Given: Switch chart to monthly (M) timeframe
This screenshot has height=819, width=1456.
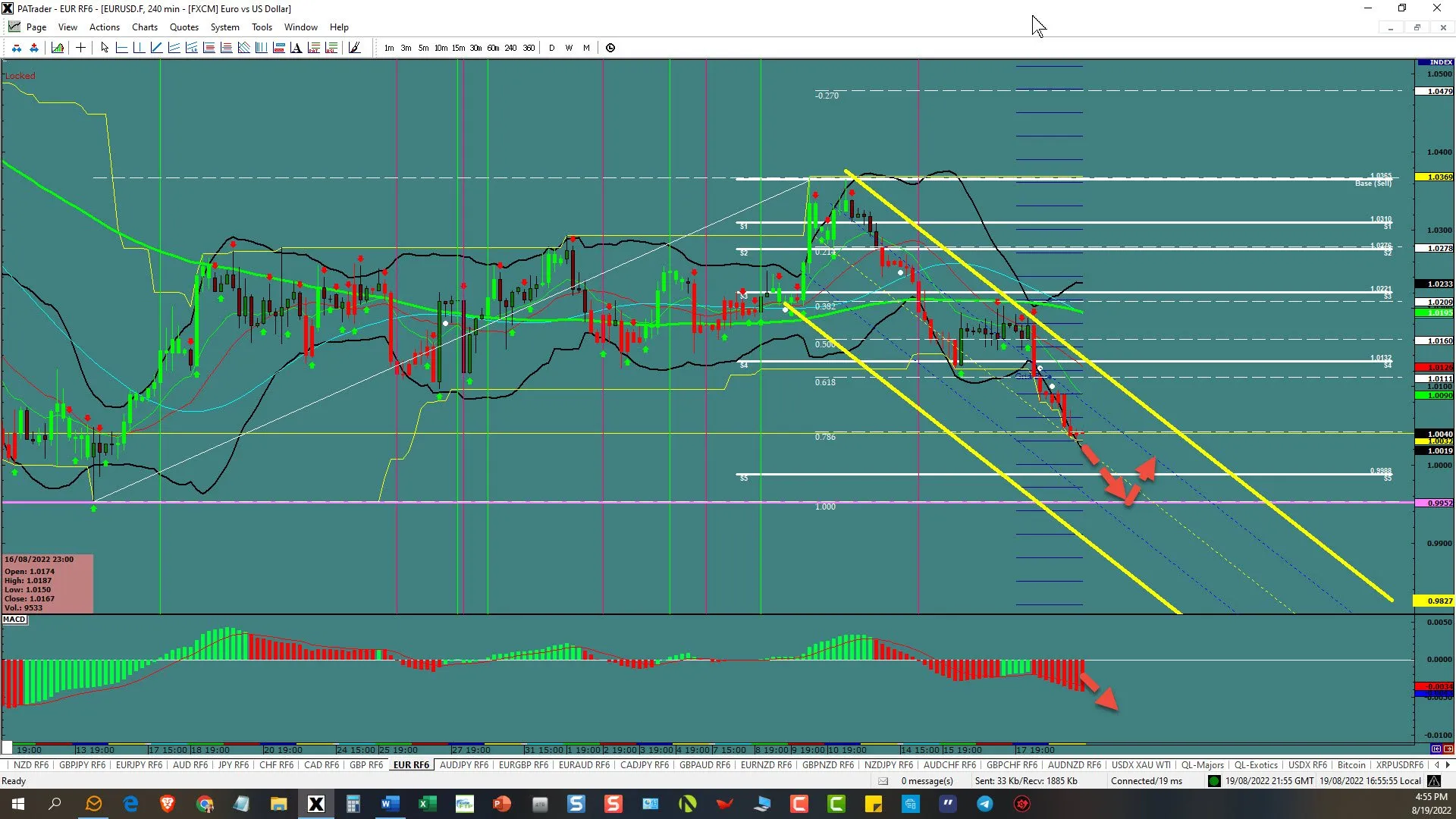Looking at the screenshot, I should tap(586, 48).
